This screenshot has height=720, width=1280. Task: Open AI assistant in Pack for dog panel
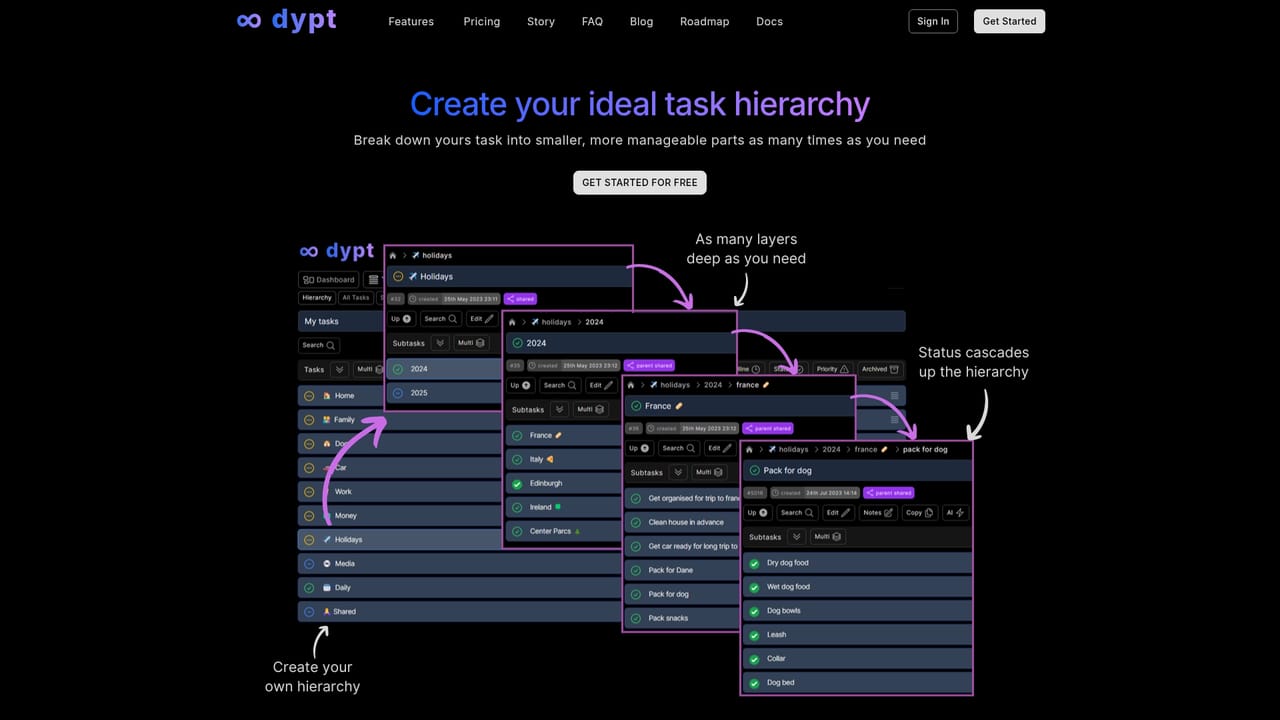pyautogui.click(x=955, y=513)
